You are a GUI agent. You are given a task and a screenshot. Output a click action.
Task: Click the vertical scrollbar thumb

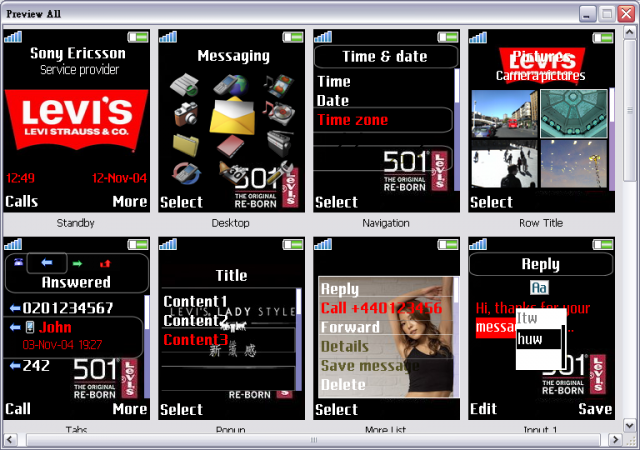click(630, 109)
